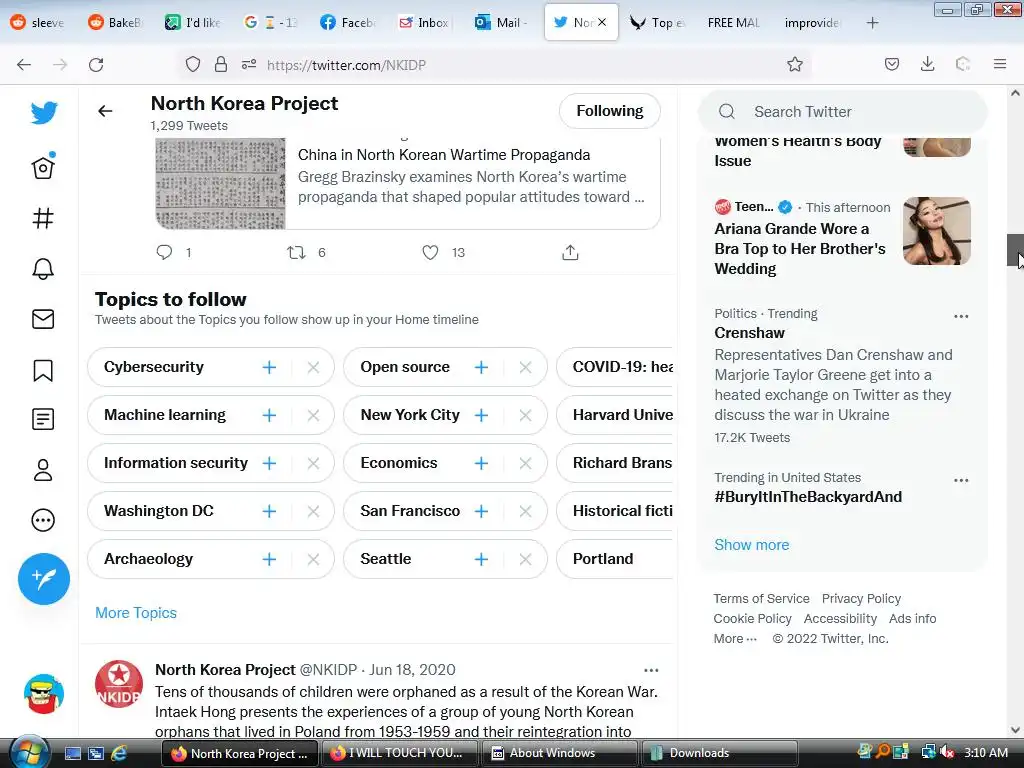Open the Notifications bell icon

tap(43, 268)
